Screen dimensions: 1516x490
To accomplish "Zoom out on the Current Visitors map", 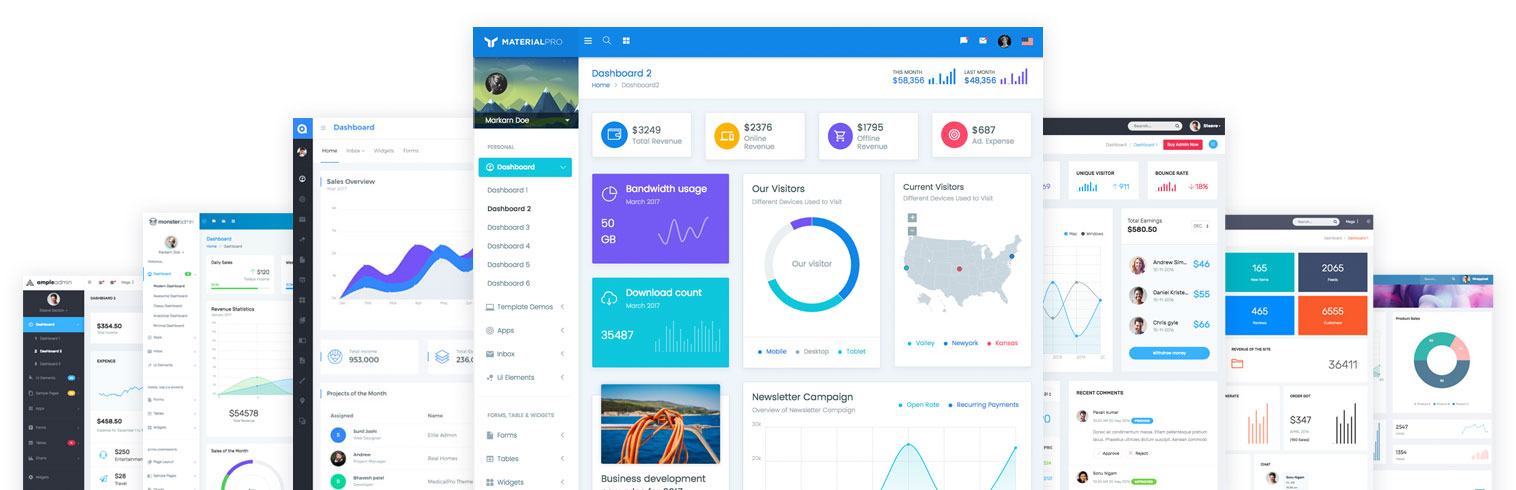I will pyautogui.click(x=912, y=231).
